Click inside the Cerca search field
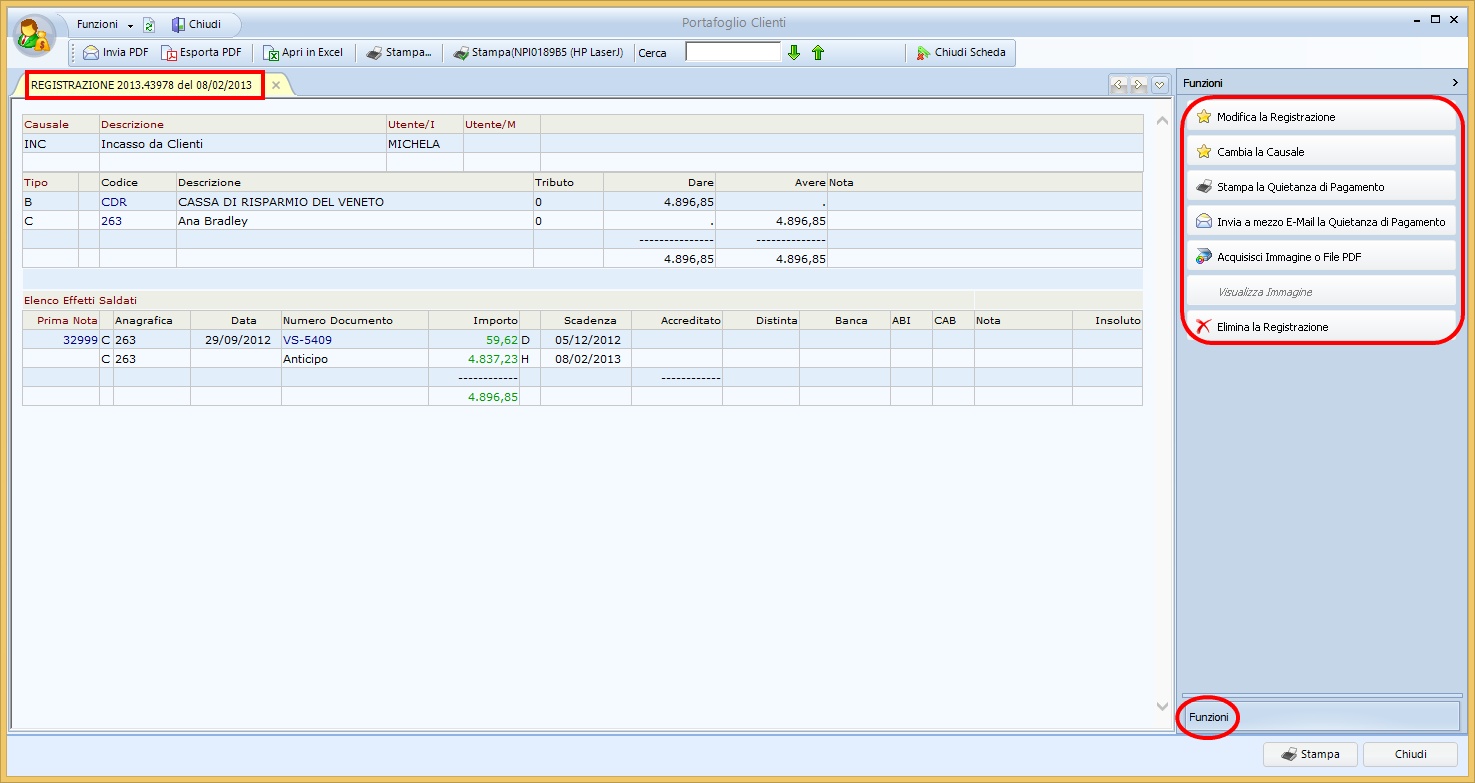 [x=732, y=52]
